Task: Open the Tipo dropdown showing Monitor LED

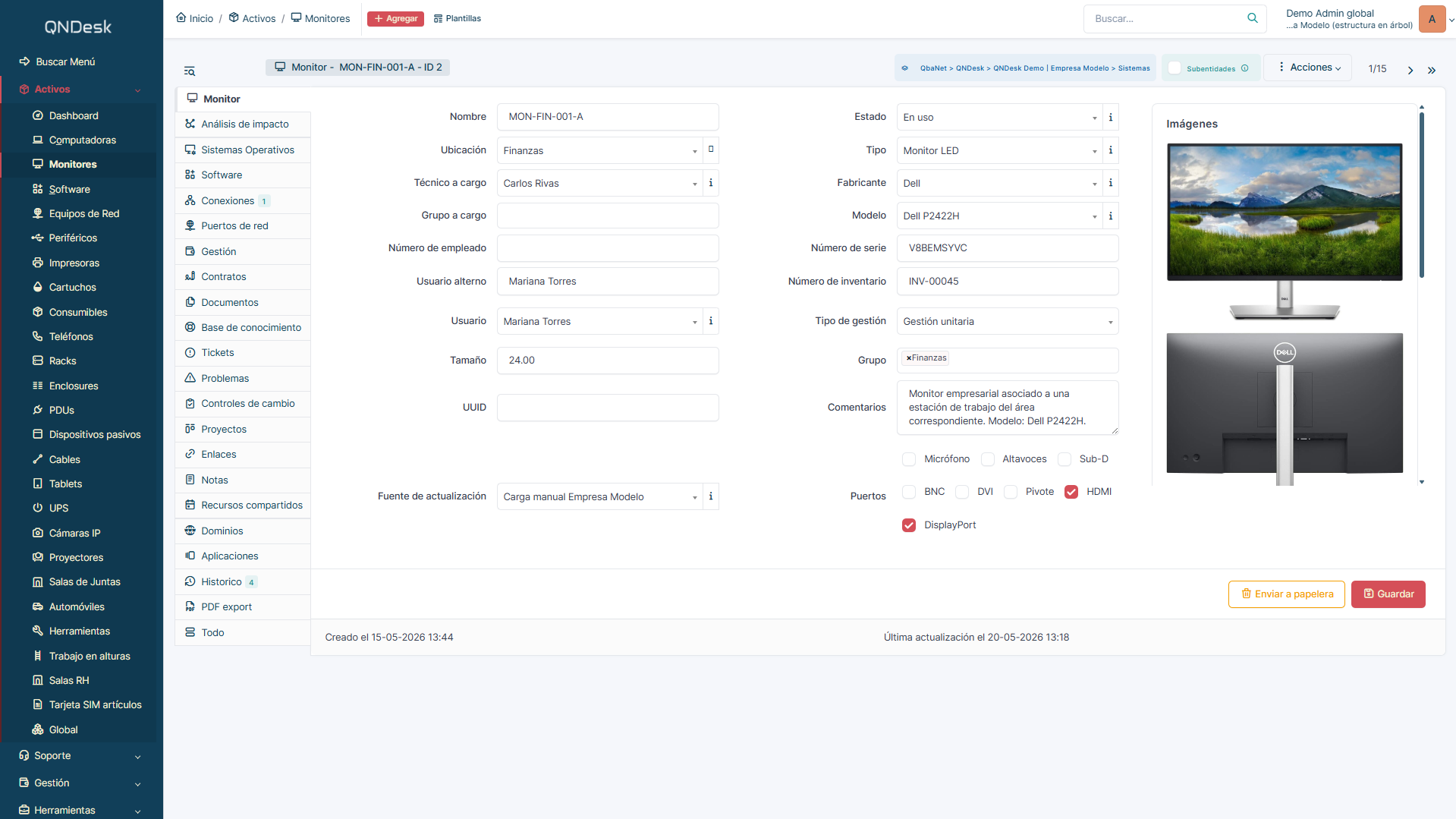Action: pos(999,150)
